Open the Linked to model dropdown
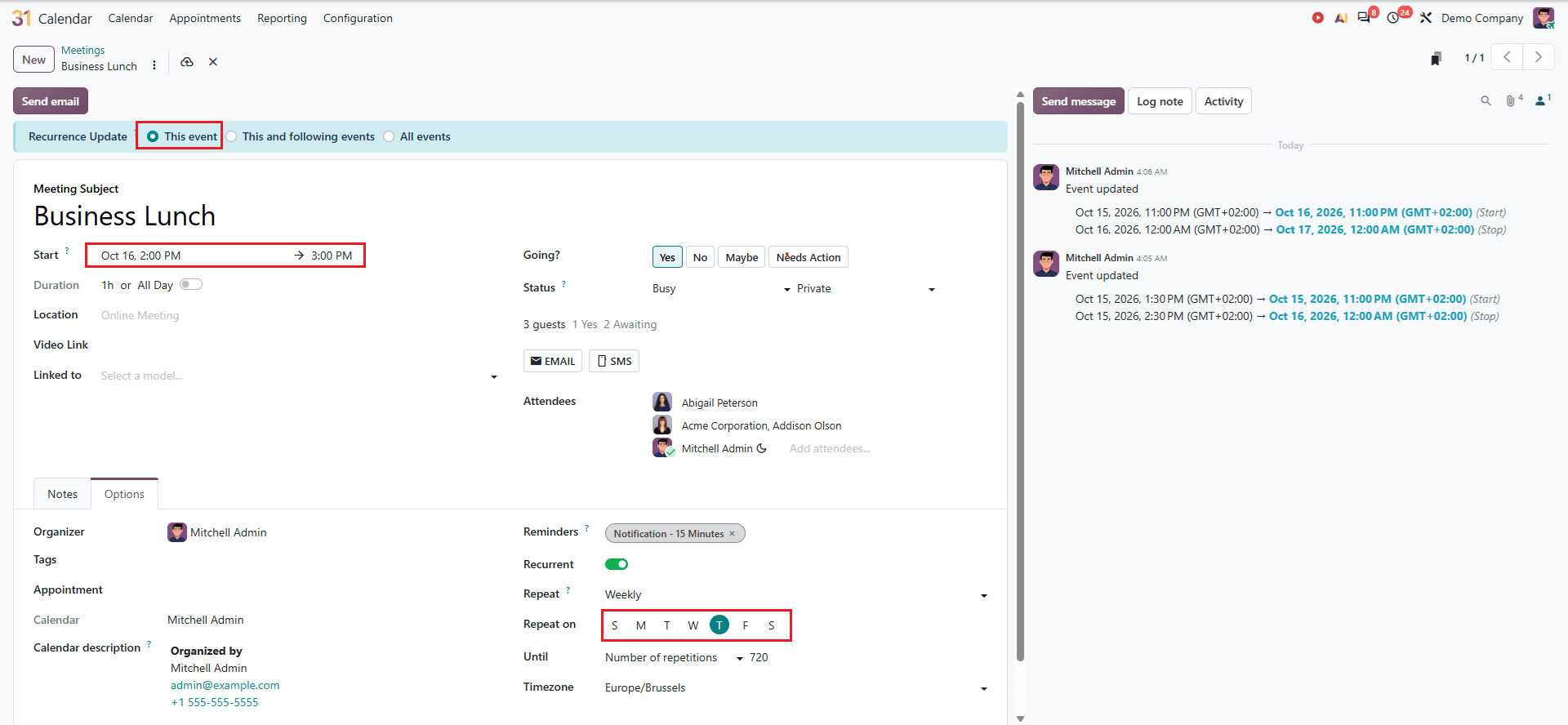1568x725 pixels. click(299, 376)
